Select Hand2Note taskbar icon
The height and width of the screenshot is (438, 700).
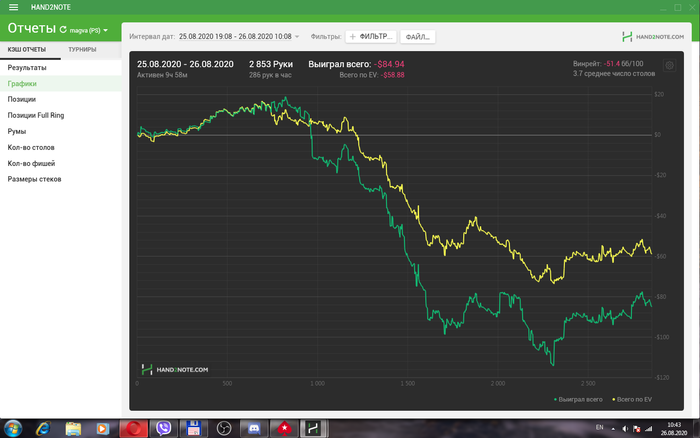[x=314, y=429]
